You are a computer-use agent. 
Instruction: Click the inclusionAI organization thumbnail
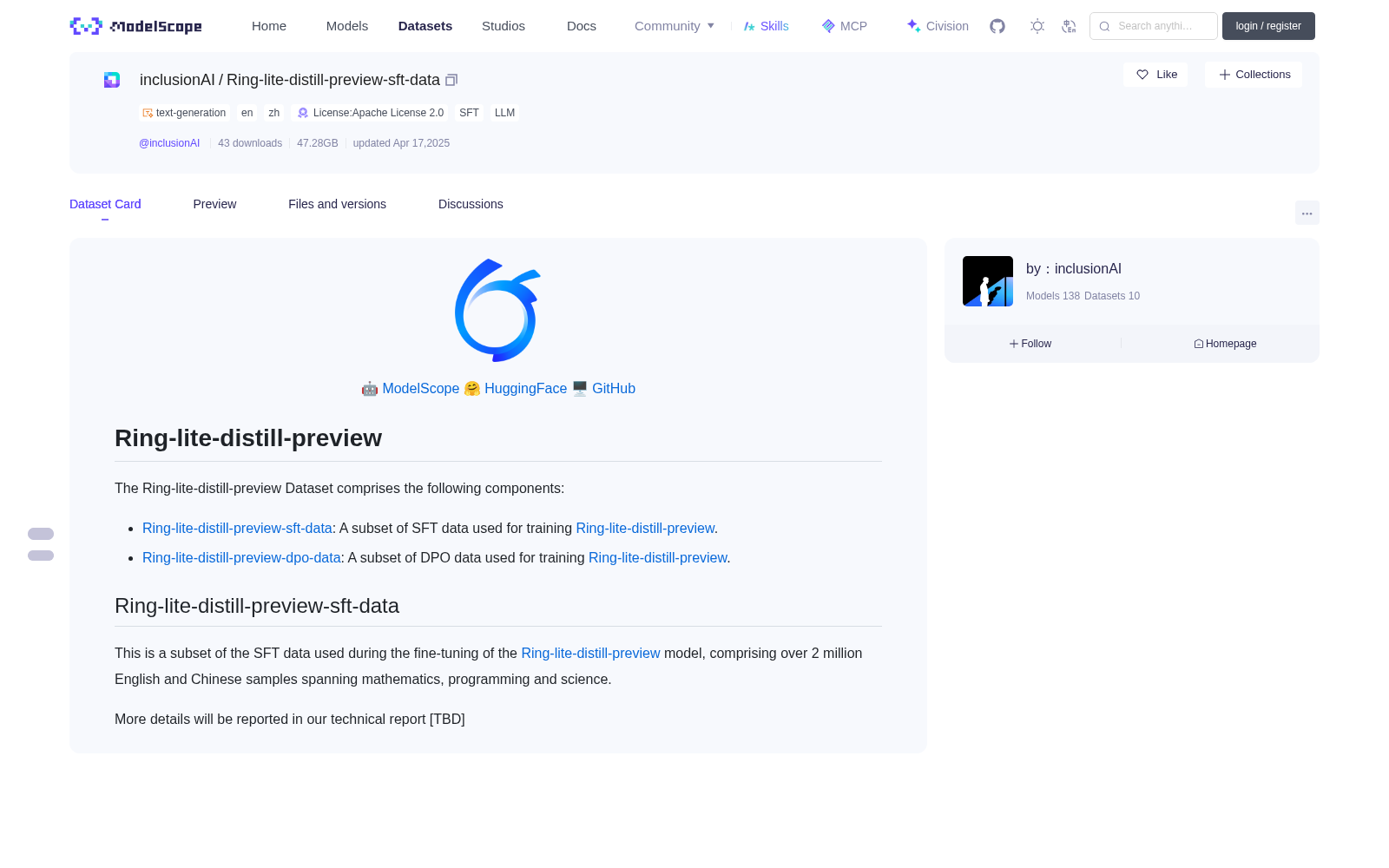tap(988, 281)
